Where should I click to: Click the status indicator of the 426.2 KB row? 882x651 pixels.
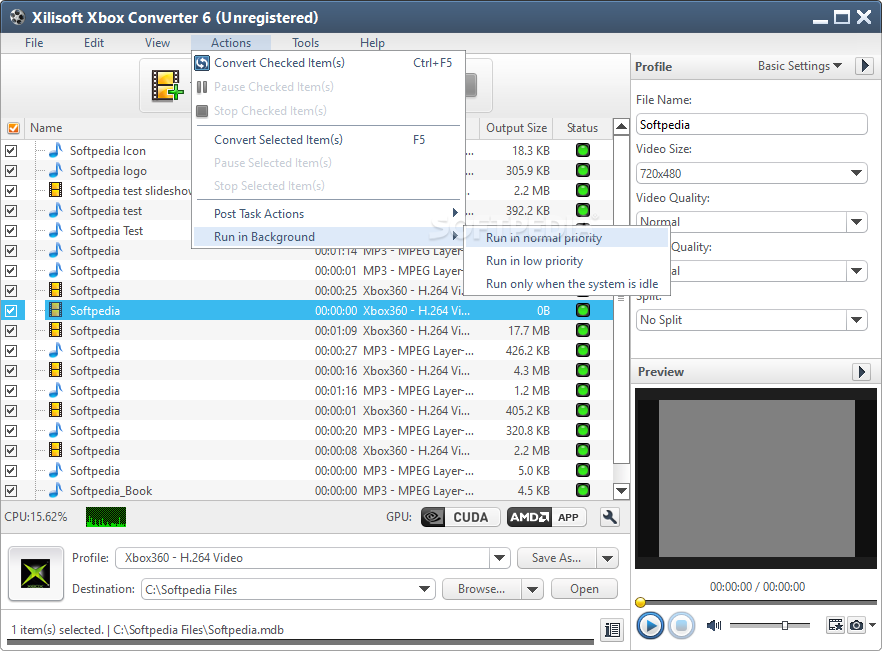tap(583, 350)
